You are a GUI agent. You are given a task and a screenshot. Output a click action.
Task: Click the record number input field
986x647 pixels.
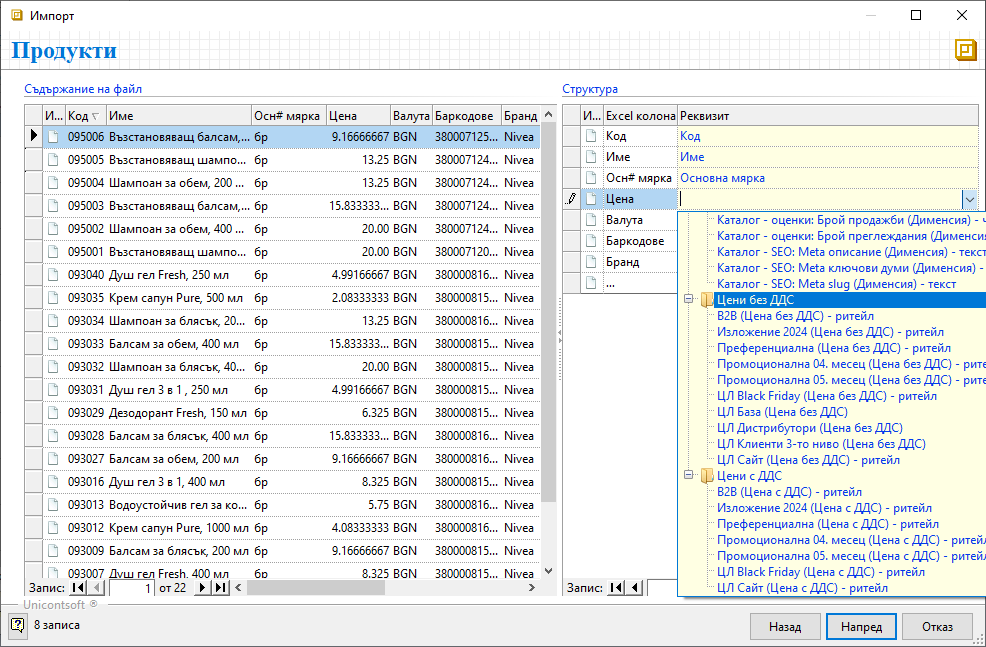coord(131,588)
